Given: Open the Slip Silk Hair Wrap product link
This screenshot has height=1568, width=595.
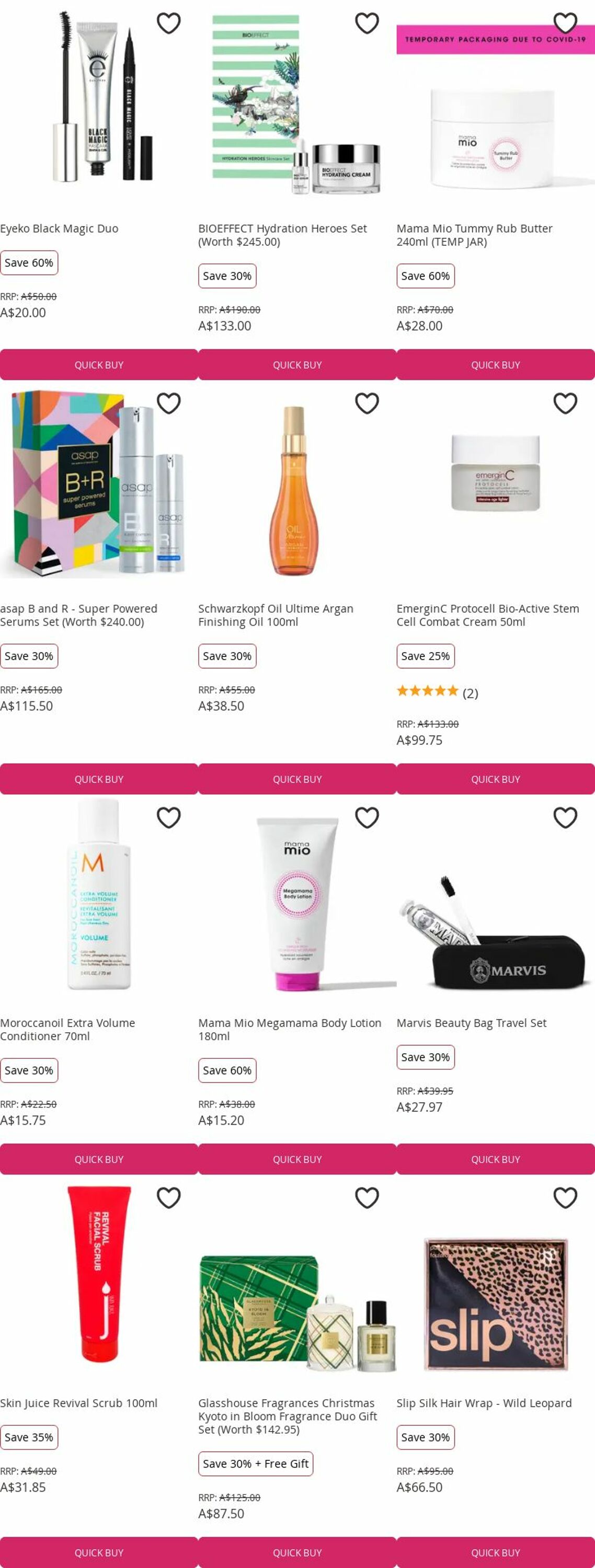Looking at the screenshot, I should pyautogui.click(x=484, y=1403).
